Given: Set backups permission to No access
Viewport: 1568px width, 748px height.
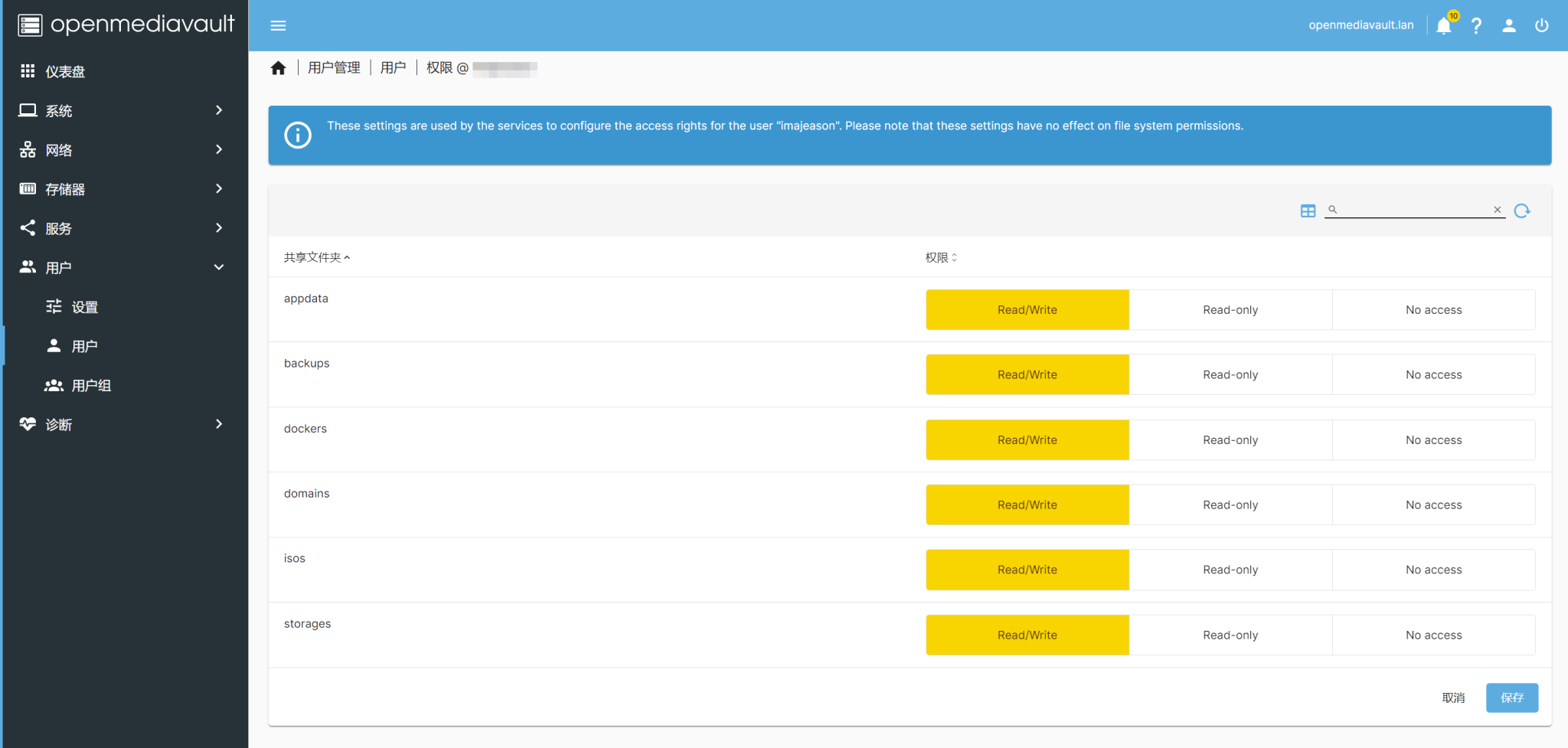Looking at the screenshot, I should [x=1432, y=375].
